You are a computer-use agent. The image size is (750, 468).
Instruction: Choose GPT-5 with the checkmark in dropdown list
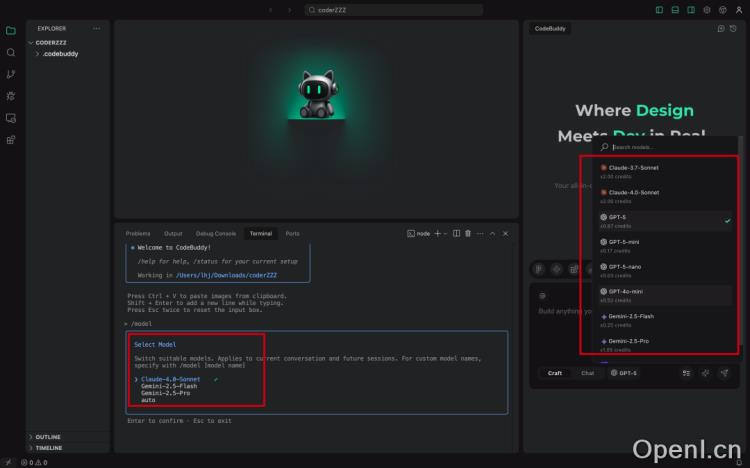(x=665, y=221)
